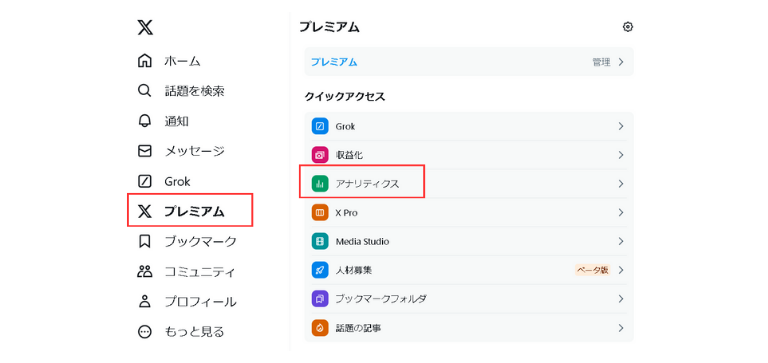
Task: Click the Home house icon
Action: click(x=144, y=61)
